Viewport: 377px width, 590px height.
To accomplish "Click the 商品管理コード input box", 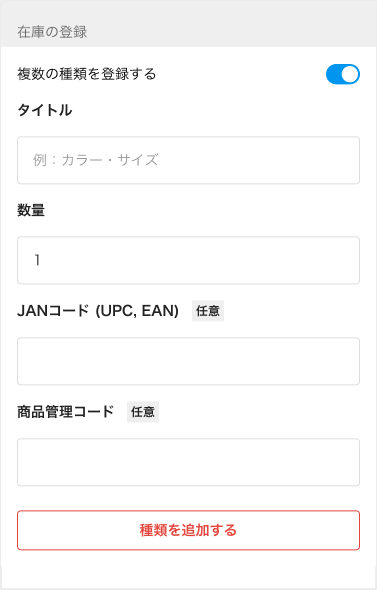I will pyautogui.click(x=188, y=462).
